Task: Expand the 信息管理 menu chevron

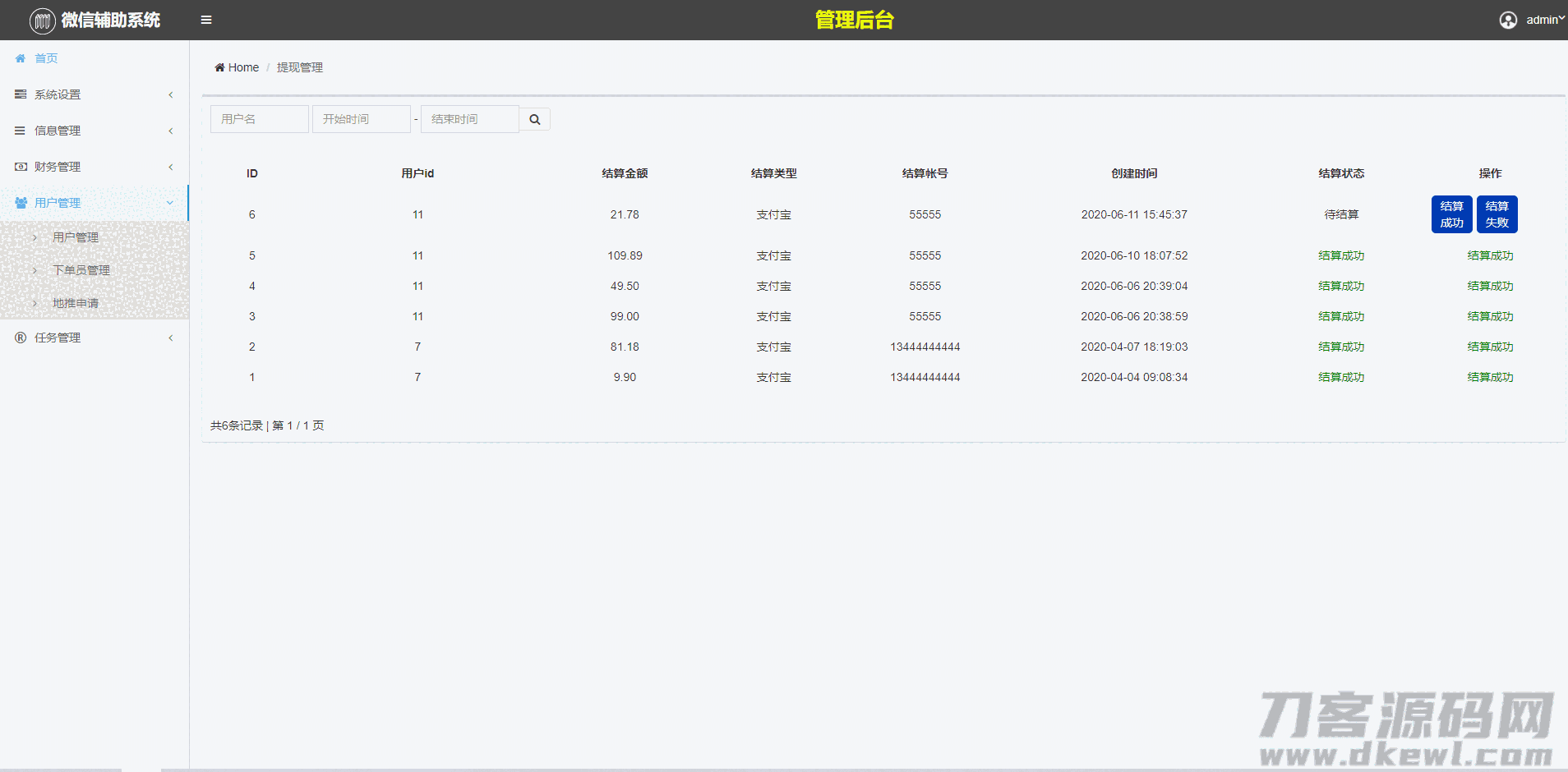Action: point(171,131)
